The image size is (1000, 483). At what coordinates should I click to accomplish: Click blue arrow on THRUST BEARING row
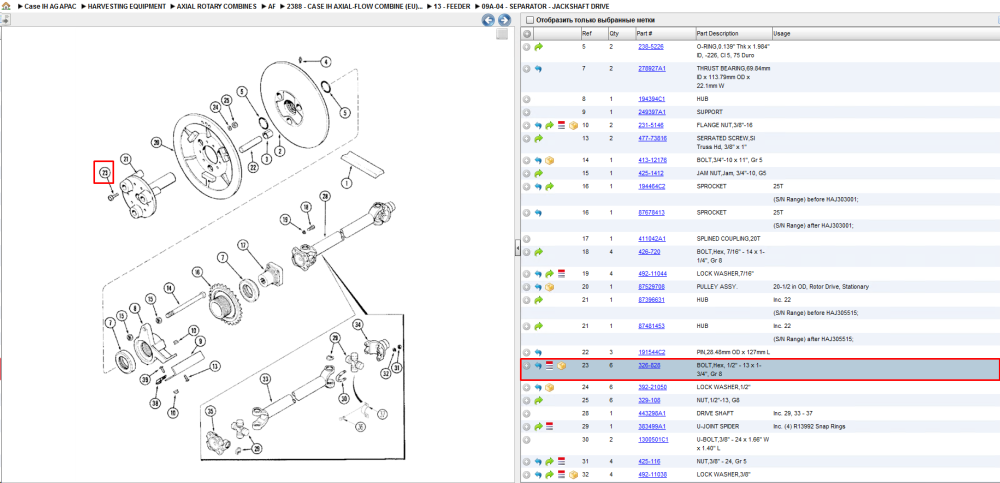[538, 68]
